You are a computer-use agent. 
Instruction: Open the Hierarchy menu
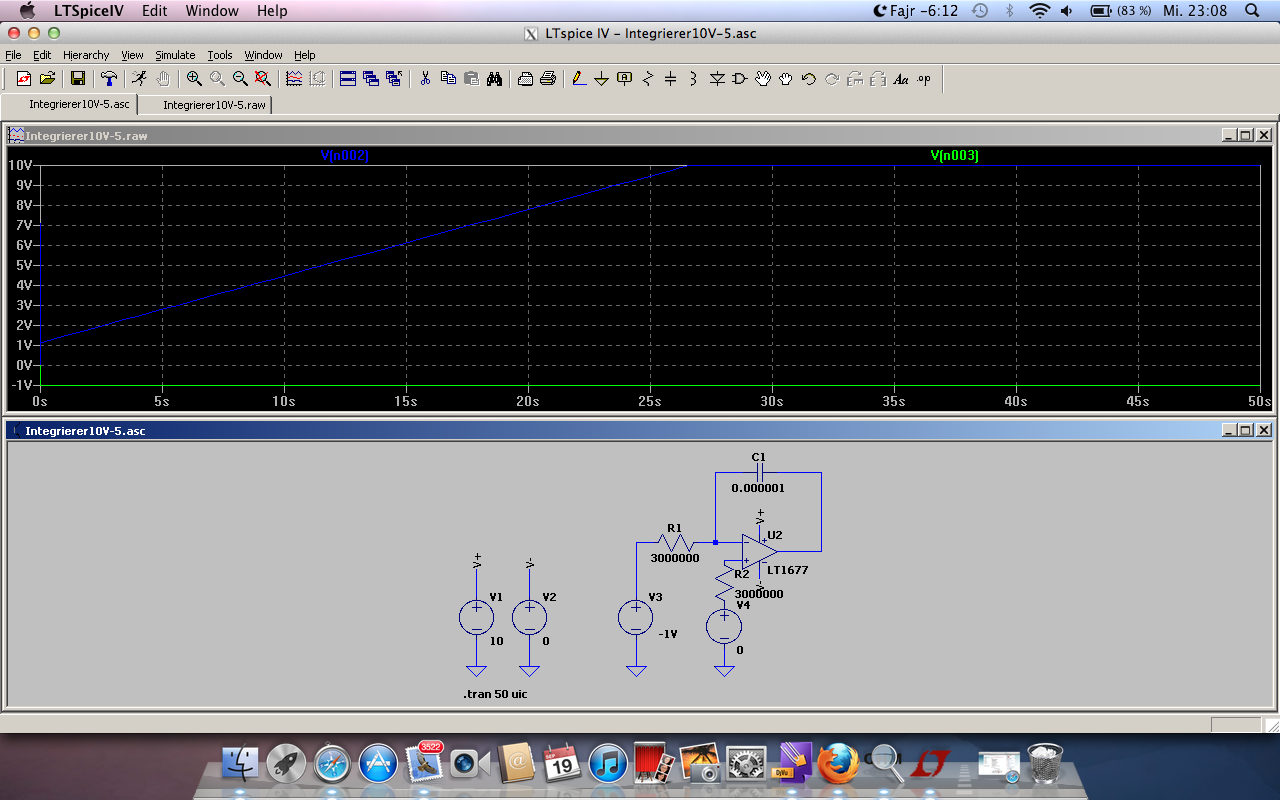click(86, 55)
